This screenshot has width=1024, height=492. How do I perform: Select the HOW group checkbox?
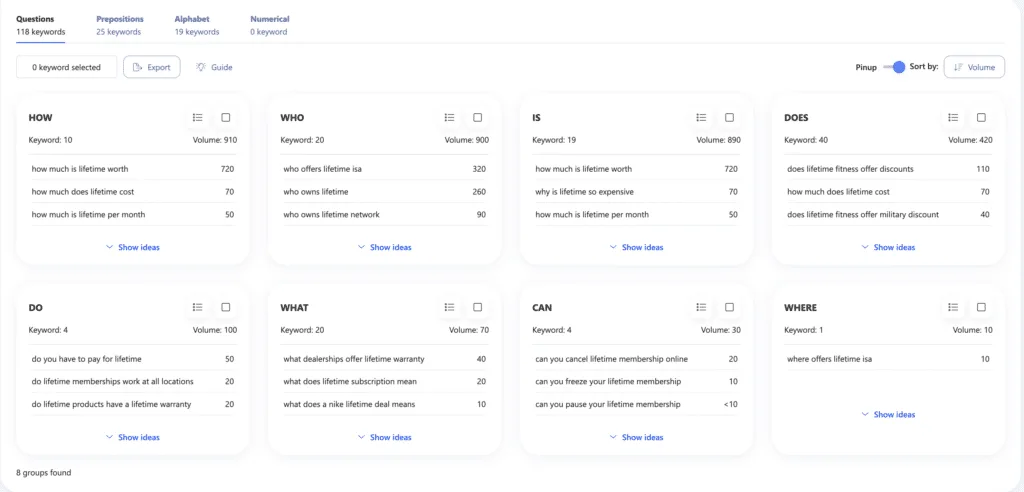[226, 118]
